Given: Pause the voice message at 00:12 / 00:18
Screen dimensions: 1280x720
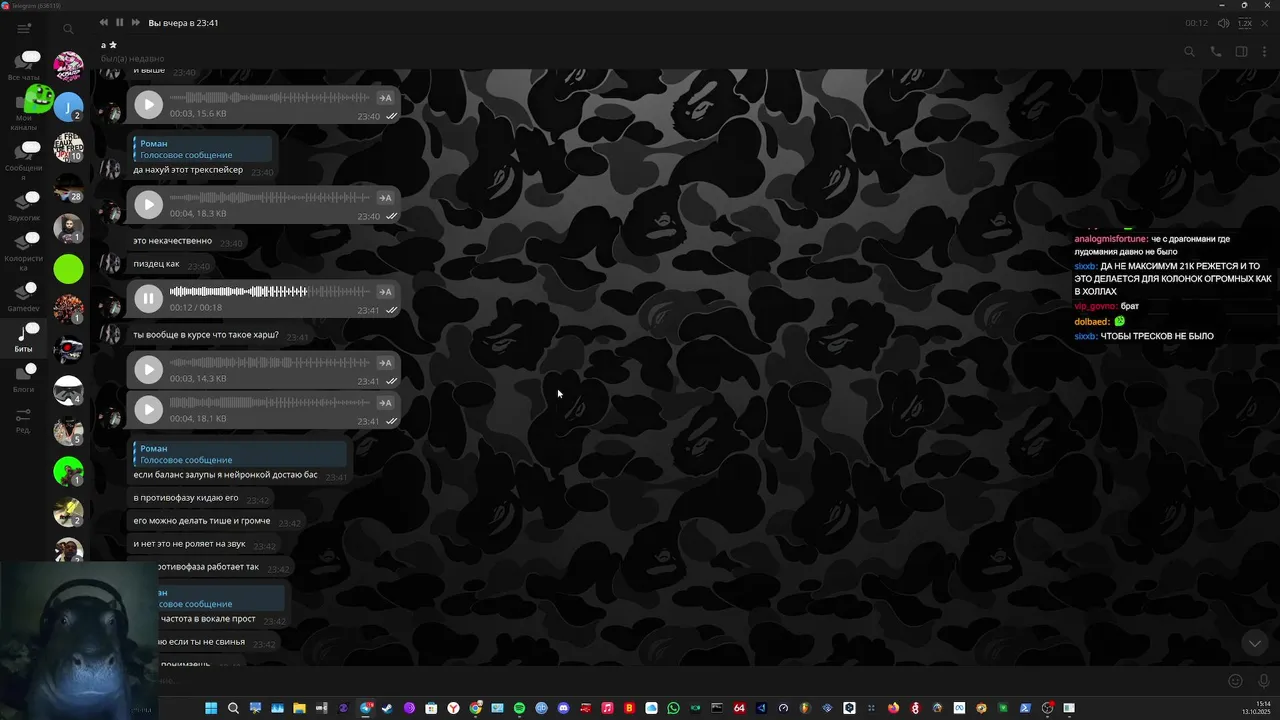Looking at the screenshot, I should [148, 298].
